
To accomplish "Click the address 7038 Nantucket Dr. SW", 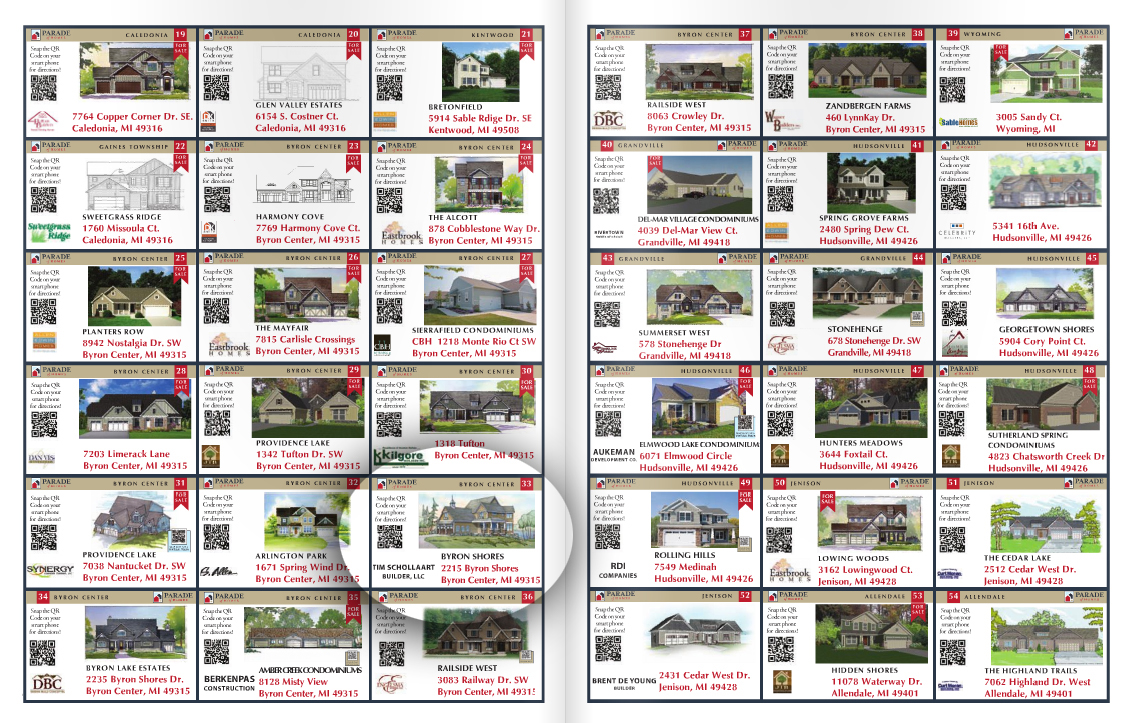I will point(133,566).
